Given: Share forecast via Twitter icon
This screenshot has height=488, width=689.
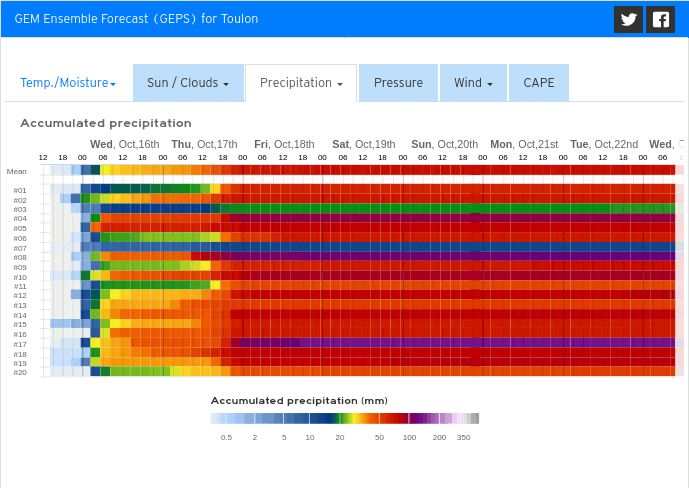Looking at the screenshot, I should [x=628, y=19].
